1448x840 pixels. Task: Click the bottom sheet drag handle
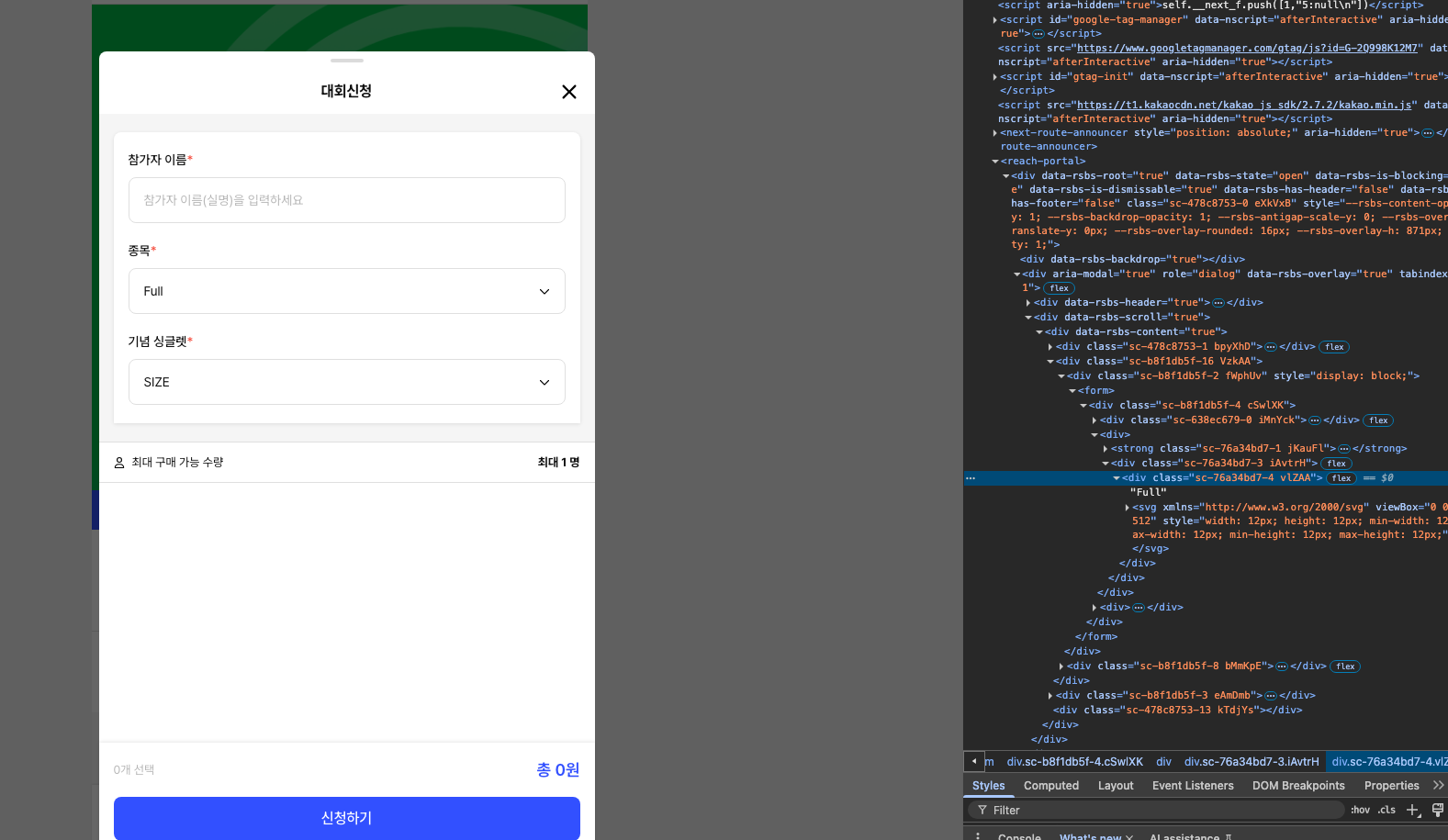tap(347, 61)
